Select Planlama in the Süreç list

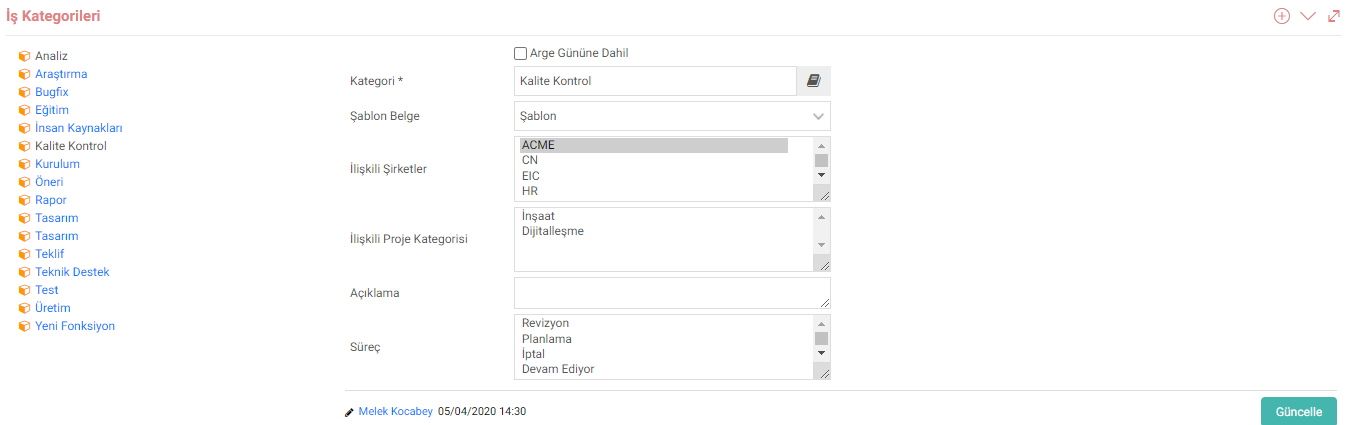547,339
